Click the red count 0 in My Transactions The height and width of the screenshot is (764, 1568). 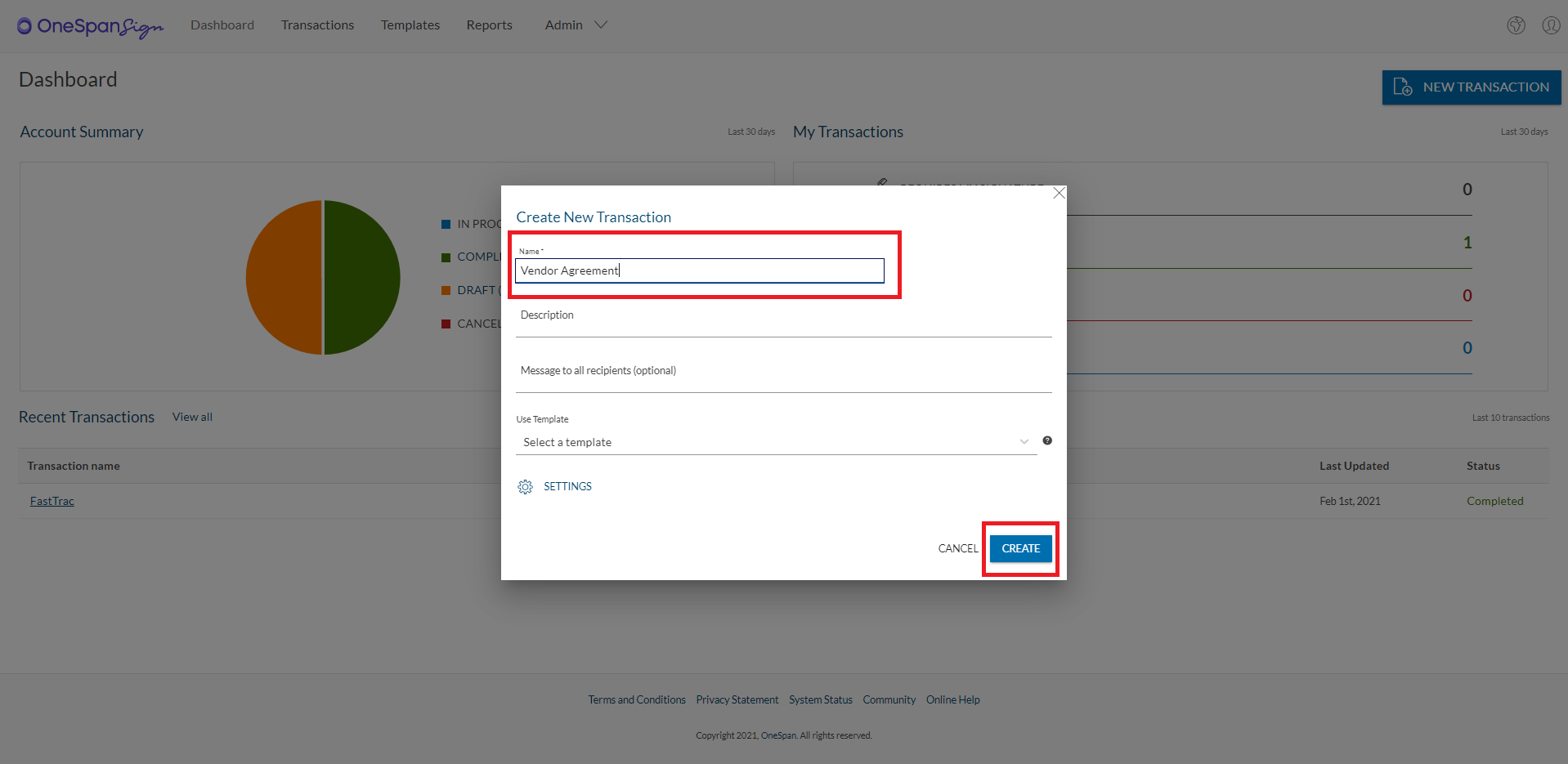1467,296
